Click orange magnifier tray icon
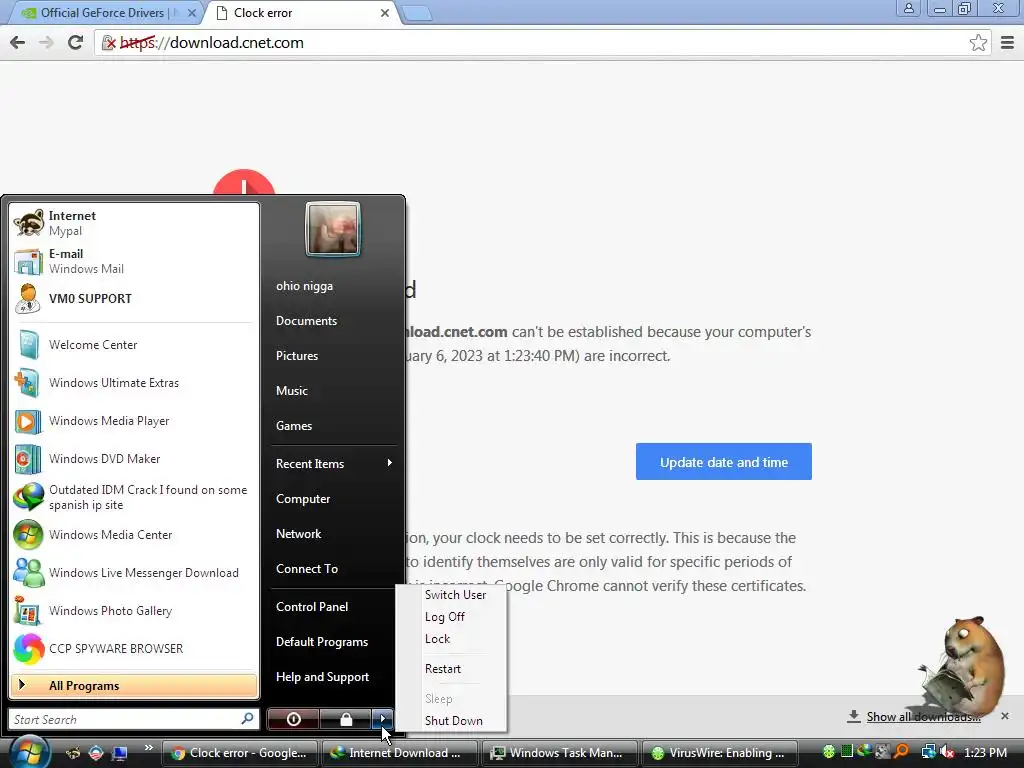This screenshot has height=768, width=1024. point(901,752)
